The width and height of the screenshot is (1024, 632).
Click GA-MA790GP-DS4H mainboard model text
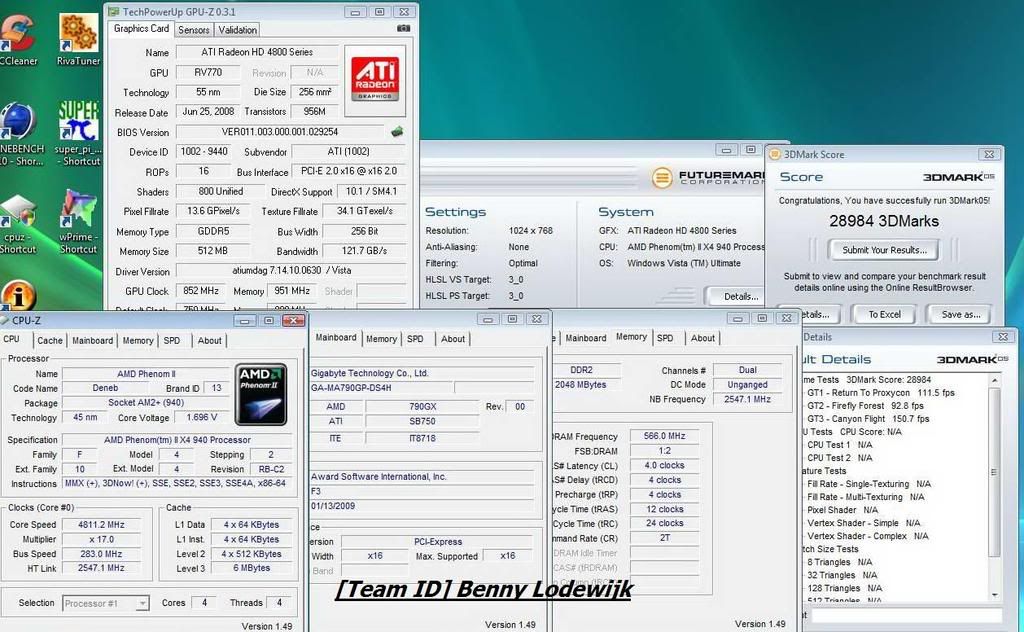pyautogui.click(x=351, y=388)
